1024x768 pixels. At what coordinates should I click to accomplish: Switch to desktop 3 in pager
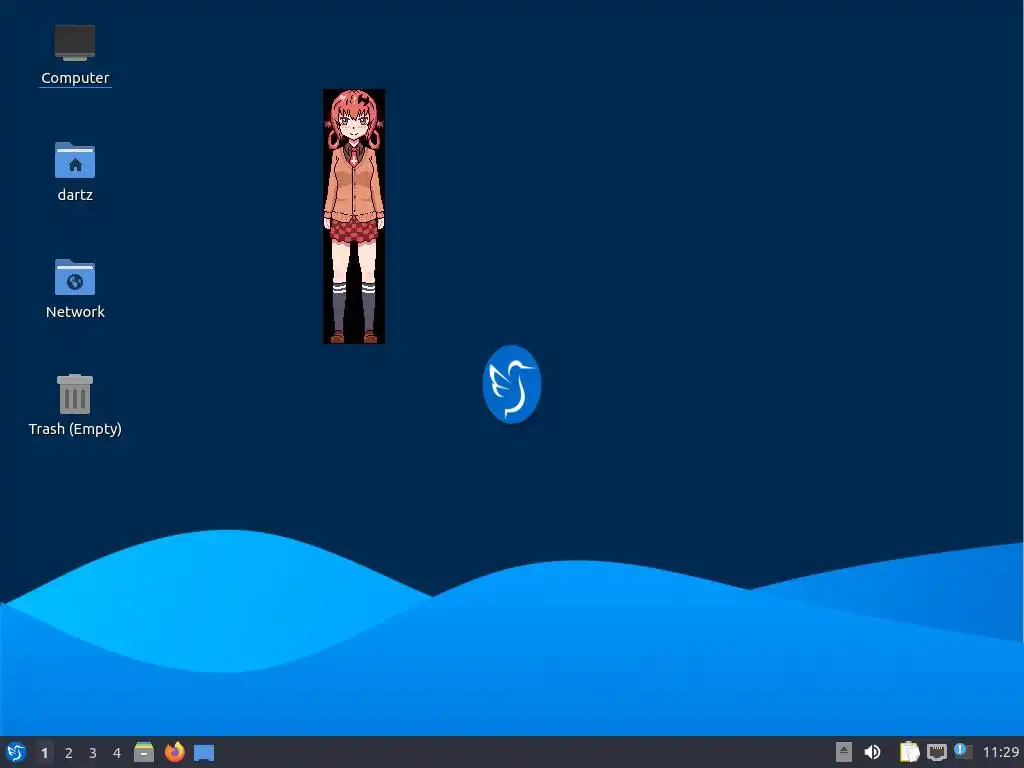point(93,753)
